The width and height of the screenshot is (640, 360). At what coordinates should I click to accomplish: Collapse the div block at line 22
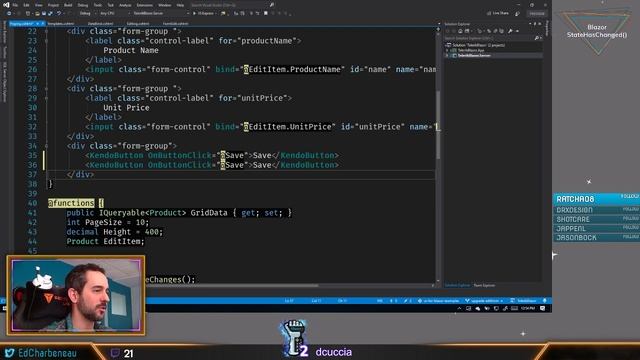pos(46,31)
